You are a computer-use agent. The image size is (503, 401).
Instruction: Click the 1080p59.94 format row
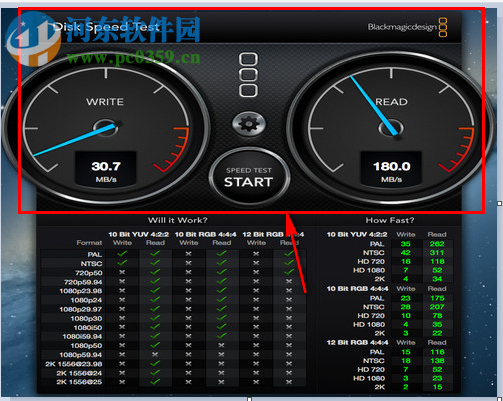click(173, 355)
